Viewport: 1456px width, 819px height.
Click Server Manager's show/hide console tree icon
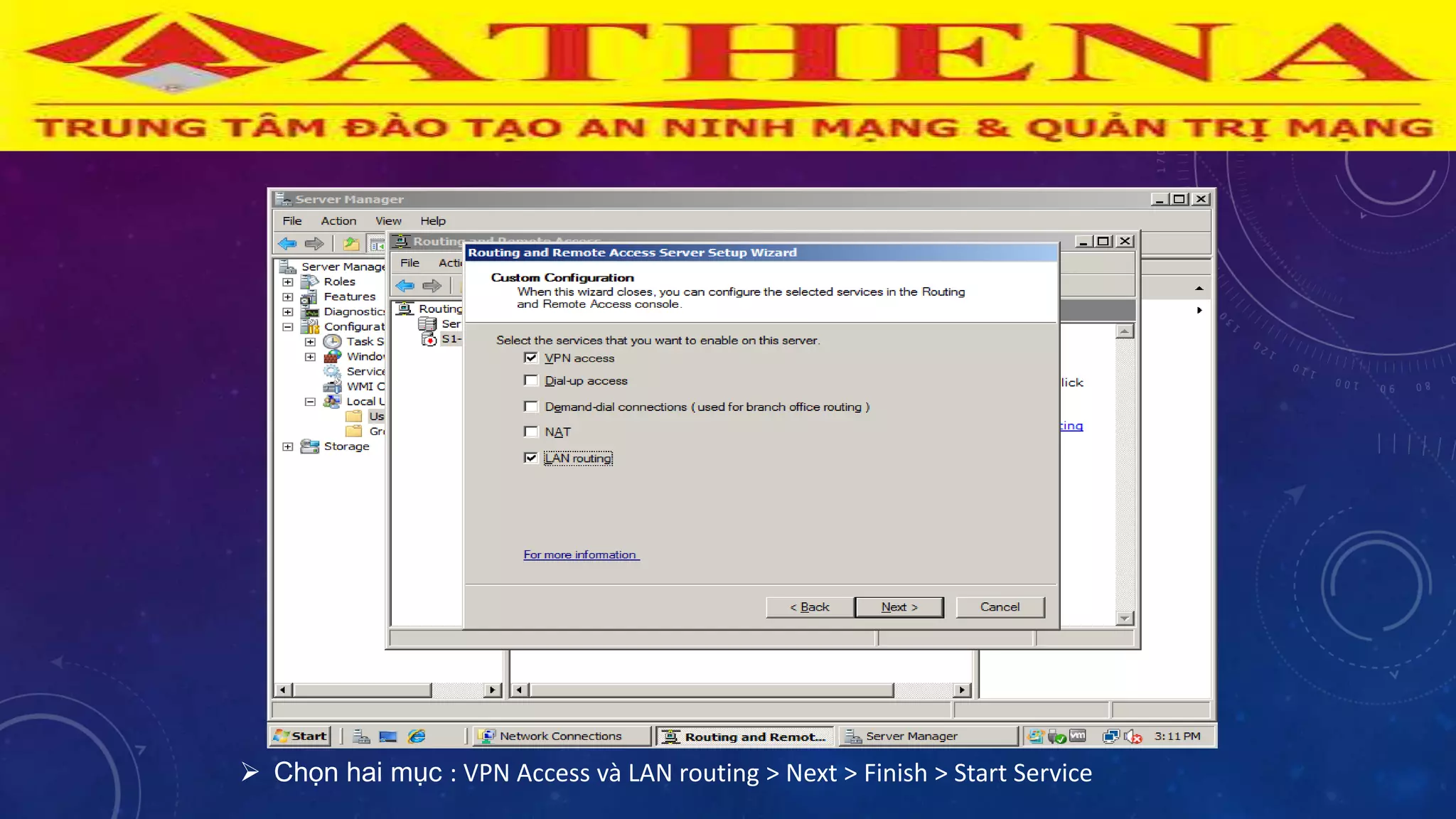click(x=377, y=245)
